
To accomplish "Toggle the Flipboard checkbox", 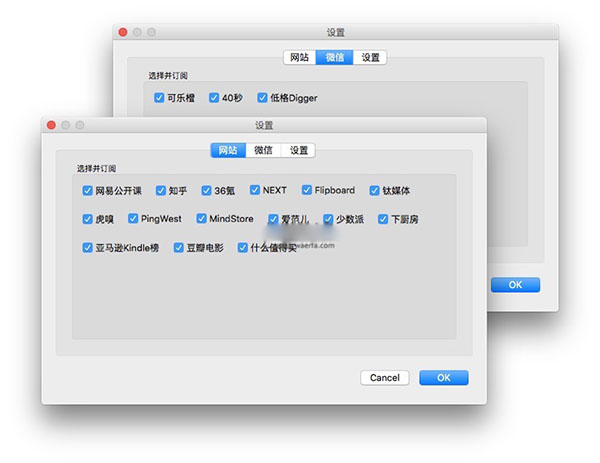I will click(x=307, y=190).
